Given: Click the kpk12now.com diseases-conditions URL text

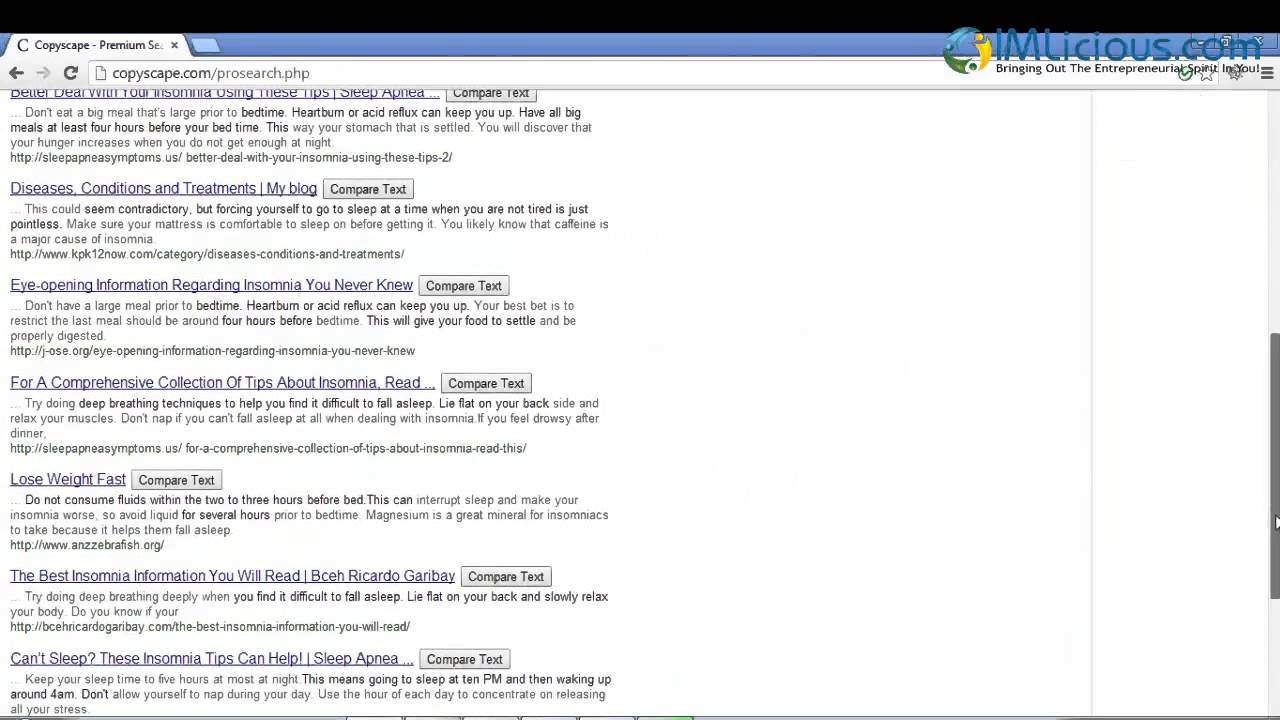Looking at the screenshot, I should click(x=207, y=254).
